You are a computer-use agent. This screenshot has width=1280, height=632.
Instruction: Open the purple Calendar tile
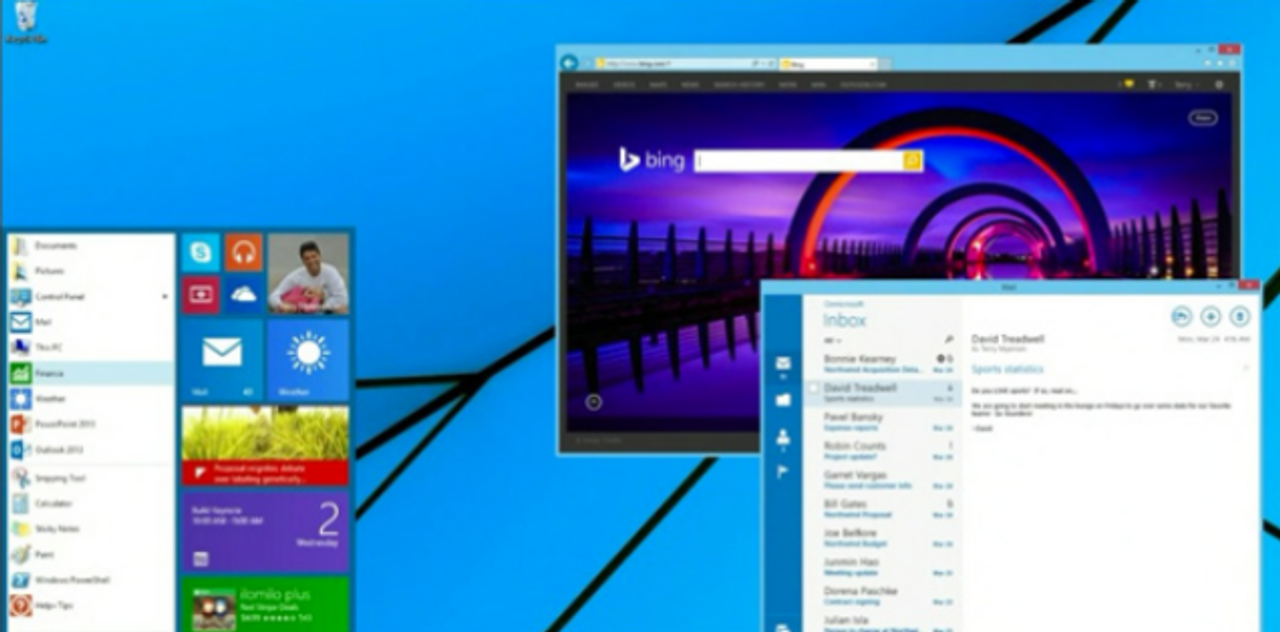(265, 531)
